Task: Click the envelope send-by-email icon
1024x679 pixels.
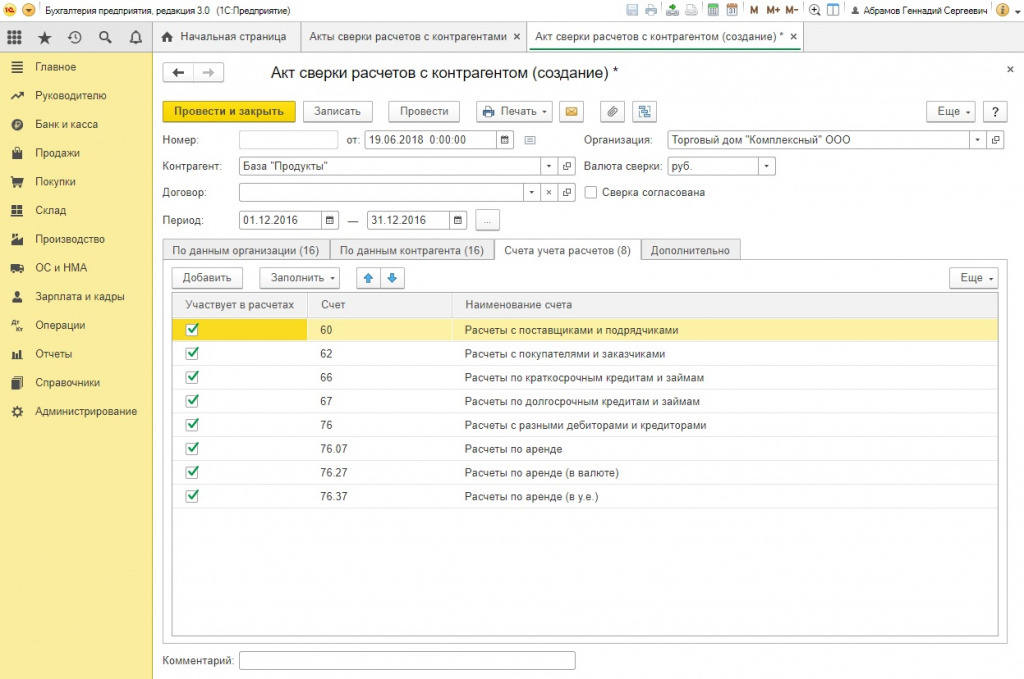Action: (x=571, y=112)
